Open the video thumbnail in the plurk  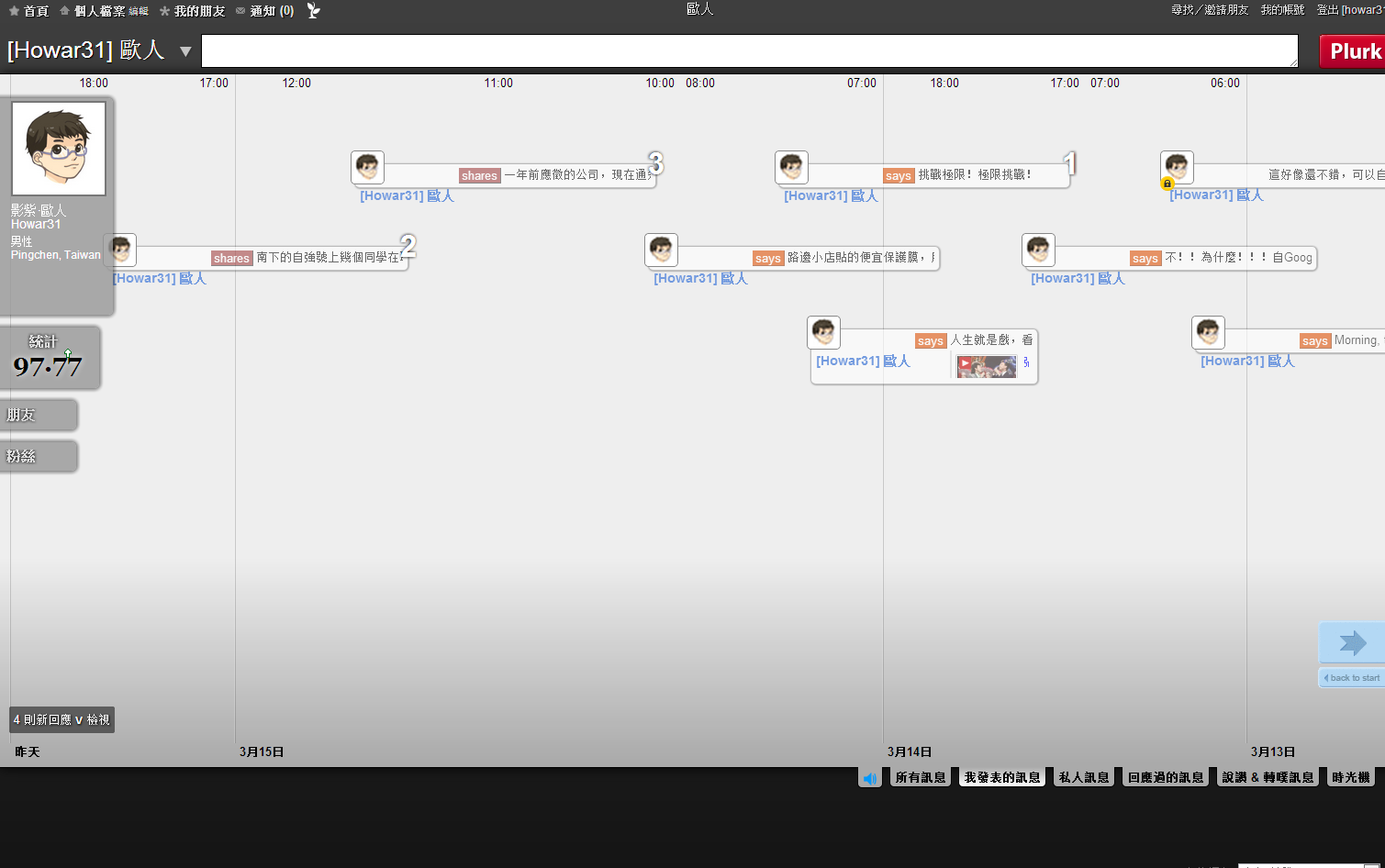(987, 366)
